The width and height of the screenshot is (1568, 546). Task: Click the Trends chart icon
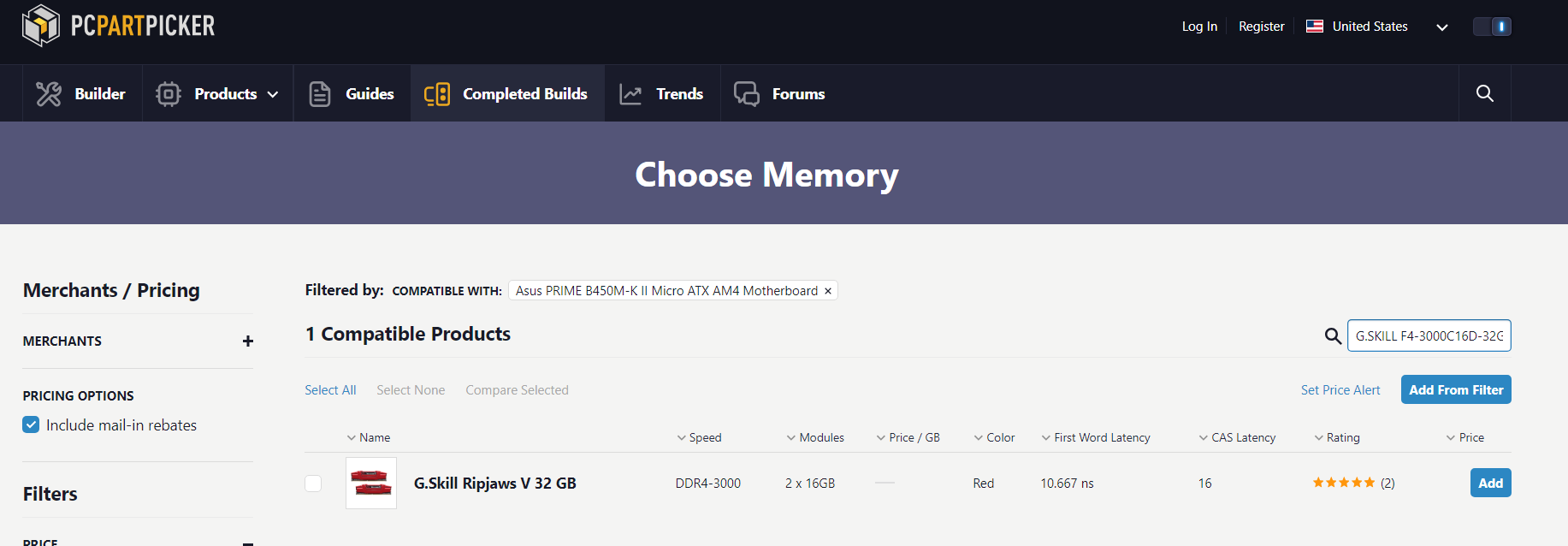point(630,94)
